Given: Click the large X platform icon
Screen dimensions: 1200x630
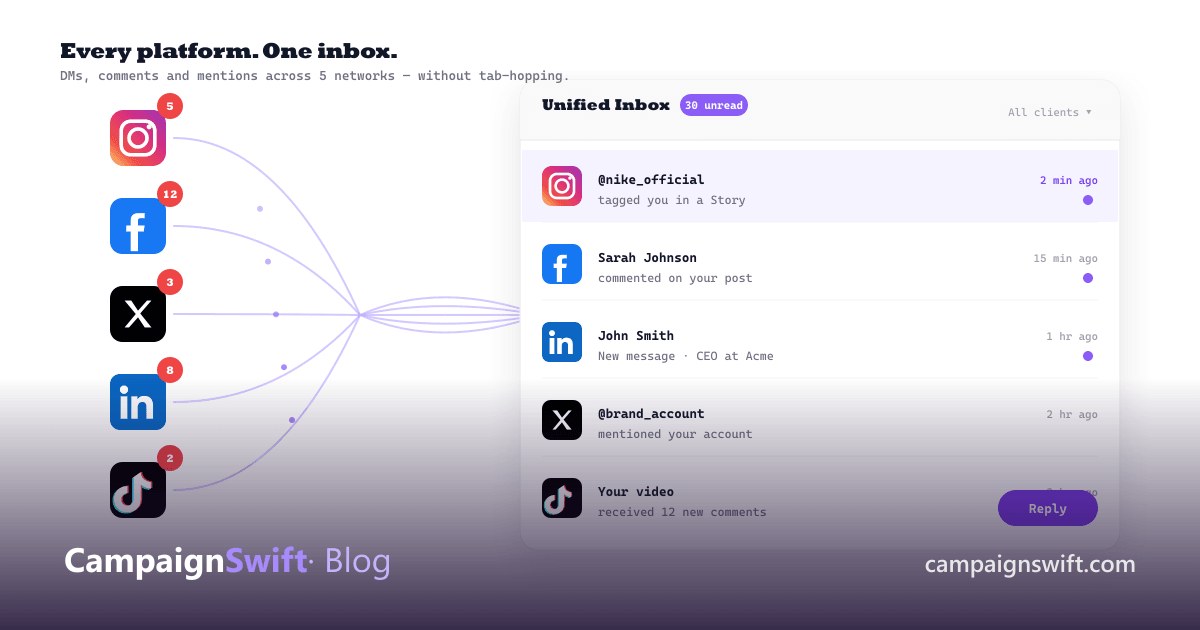Looking at the screenshot, I should [x=138, y=314].
